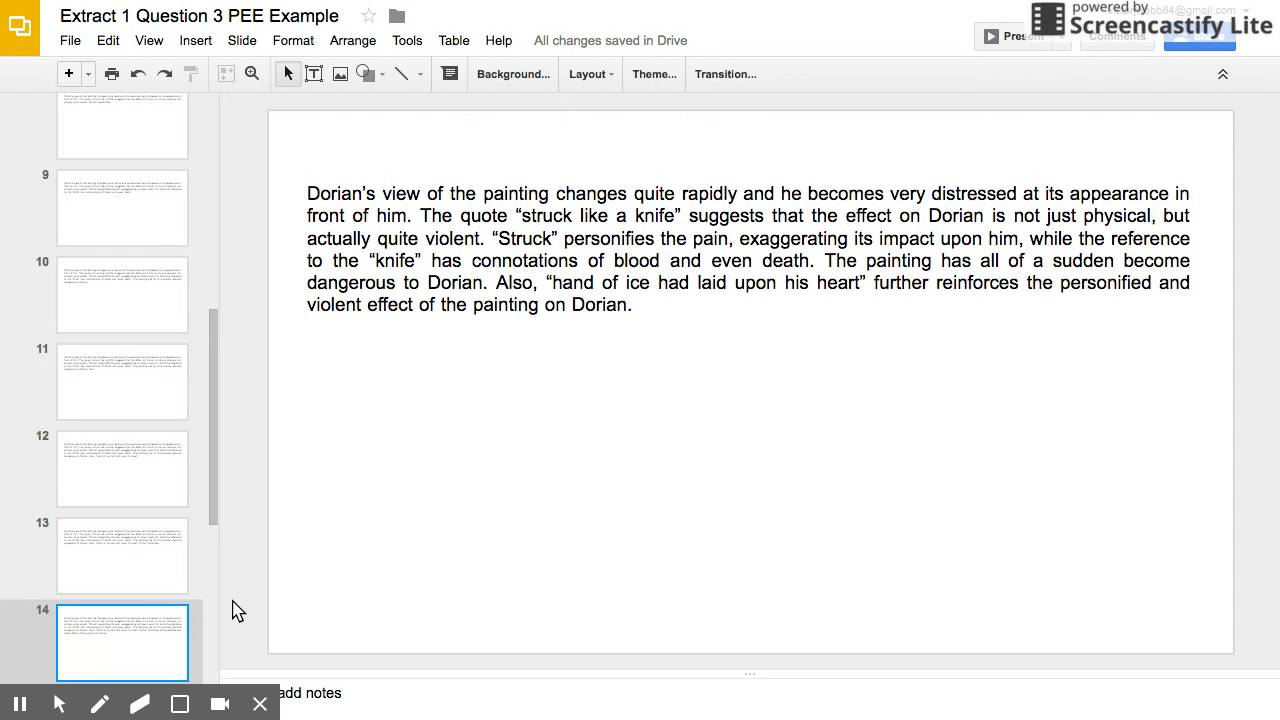
Task: Pause the Screencastify recording
Action: coord(20,704)
